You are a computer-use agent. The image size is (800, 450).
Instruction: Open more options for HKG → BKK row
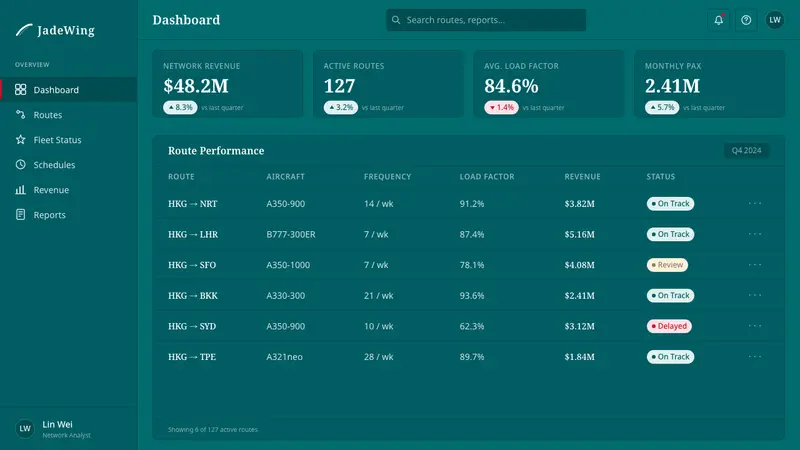755,295
